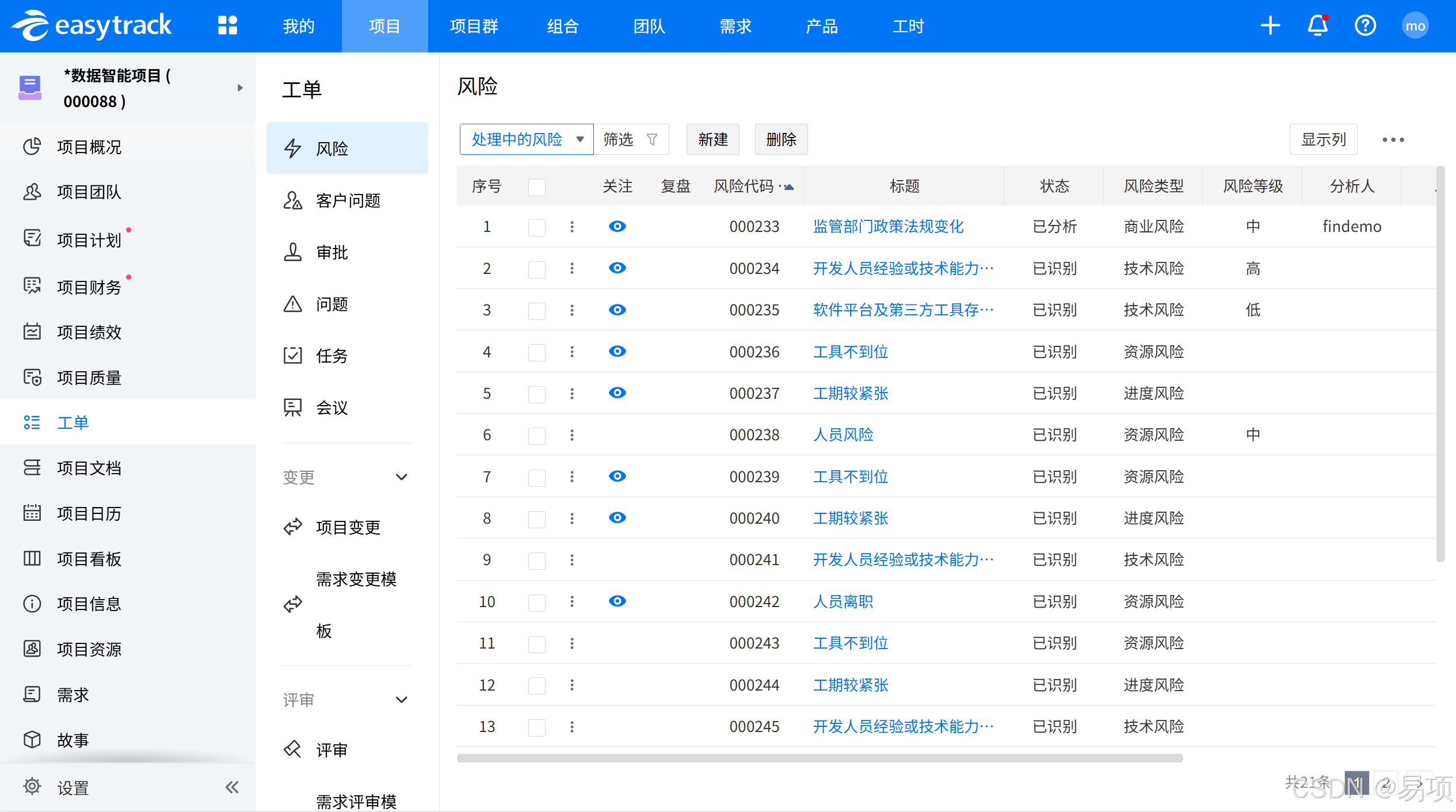Toggle follow eye for risk 000234
Viewport: 1456px width, 812px height.
[617, 268]
